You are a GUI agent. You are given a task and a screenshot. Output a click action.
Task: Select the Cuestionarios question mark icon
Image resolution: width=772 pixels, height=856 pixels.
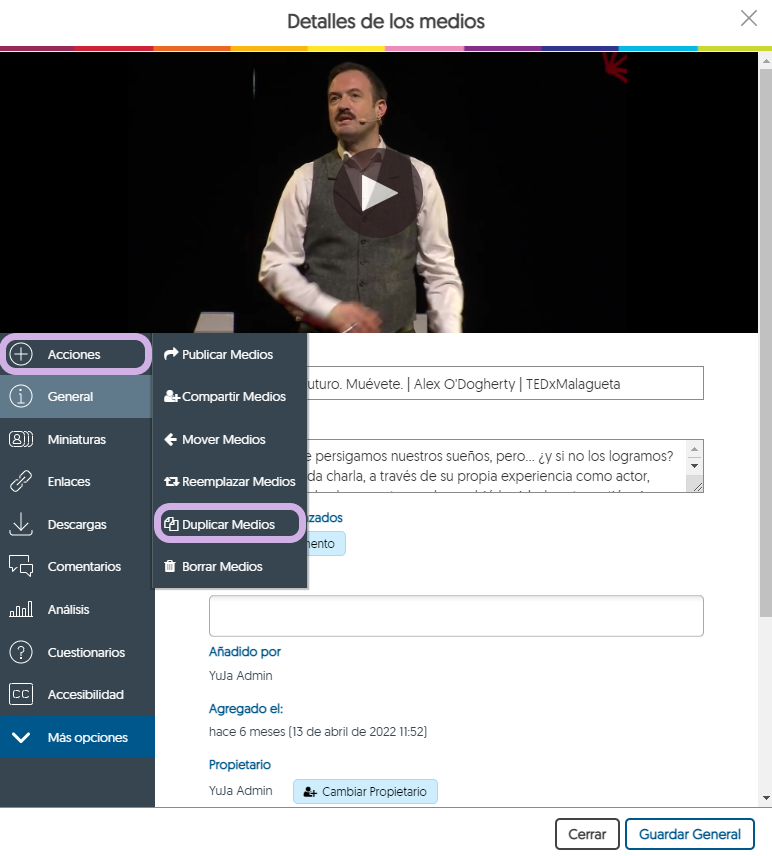[x=21, y=652]
